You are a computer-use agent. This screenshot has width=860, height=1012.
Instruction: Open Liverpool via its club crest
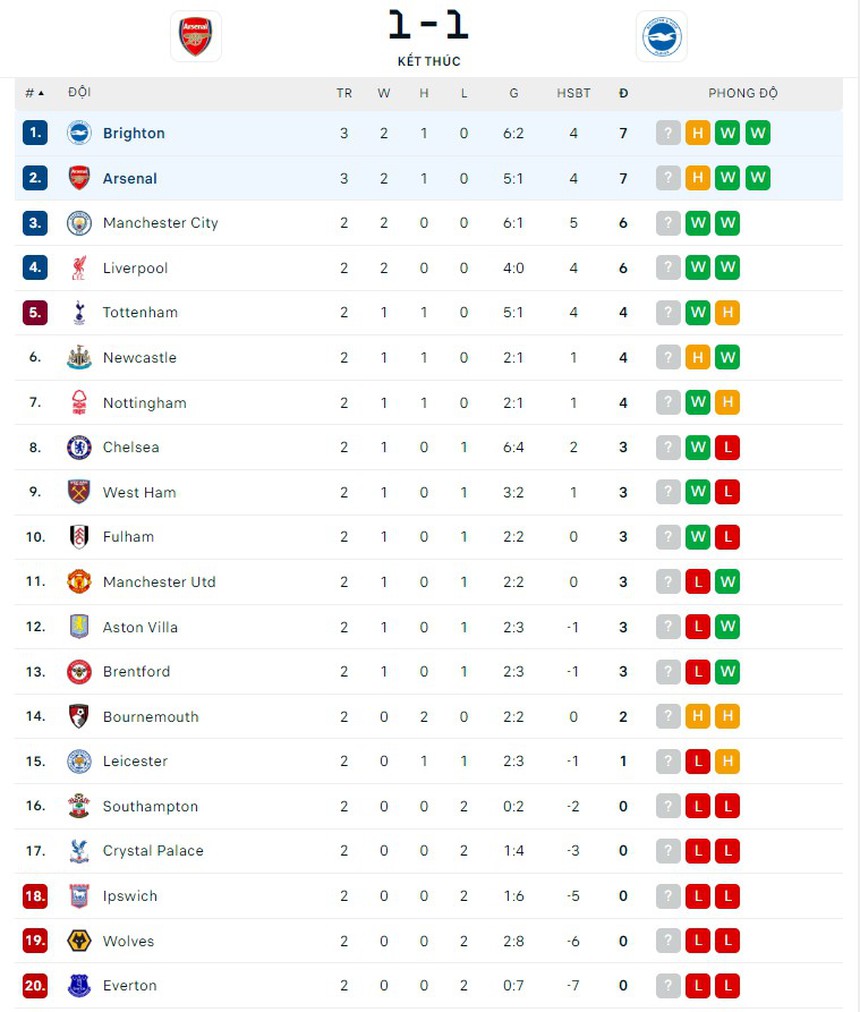click(x=79, y=268)
